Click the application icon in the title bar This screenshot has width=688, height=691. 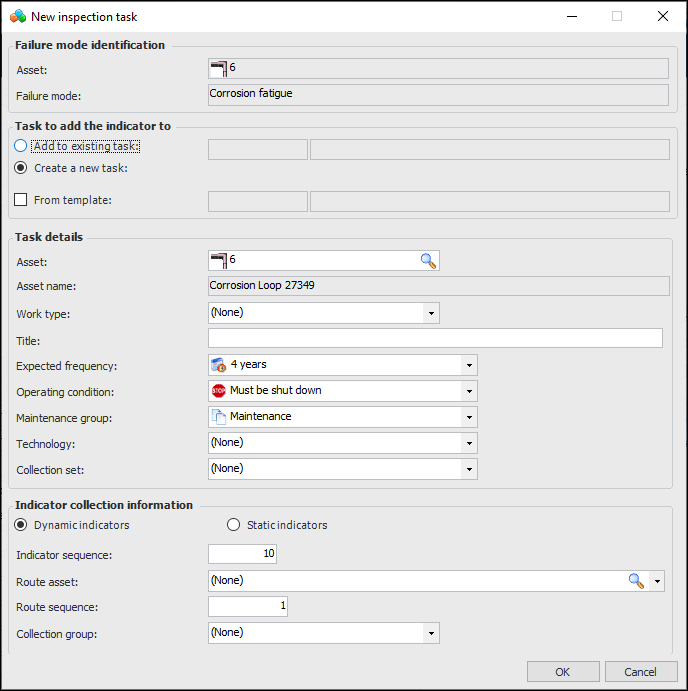pyautogui.click(x=18, y=16)
